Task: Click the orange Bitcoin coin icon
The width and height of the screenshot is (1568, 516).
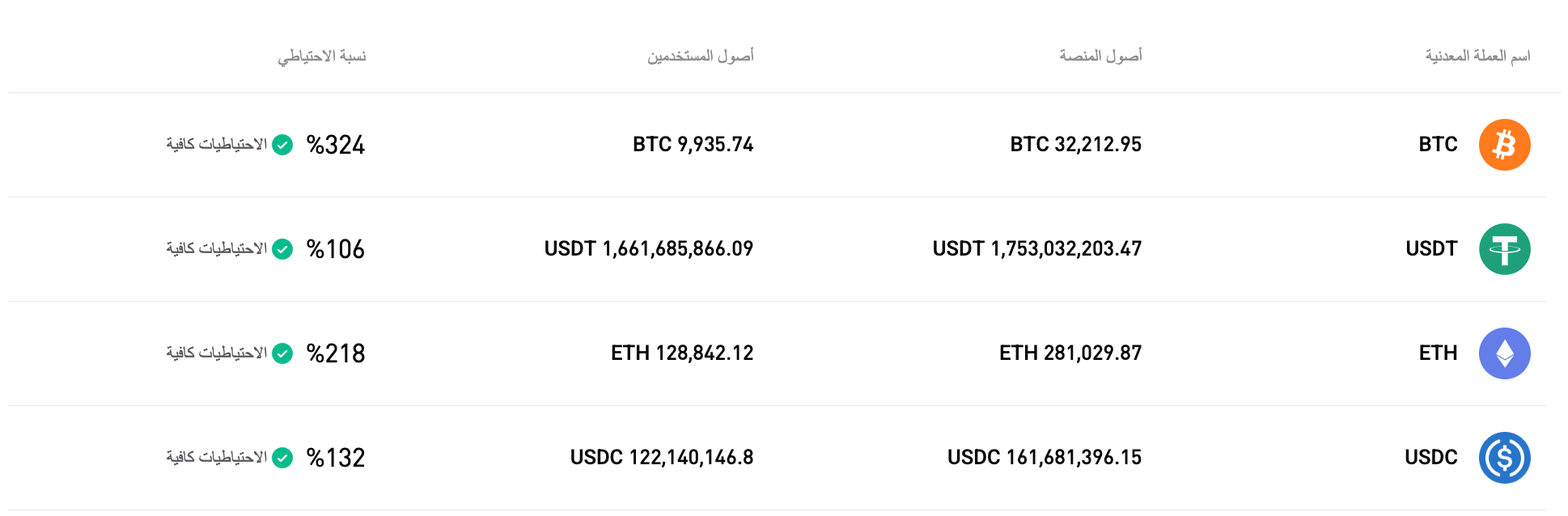Action: (x=1504, y=144)
